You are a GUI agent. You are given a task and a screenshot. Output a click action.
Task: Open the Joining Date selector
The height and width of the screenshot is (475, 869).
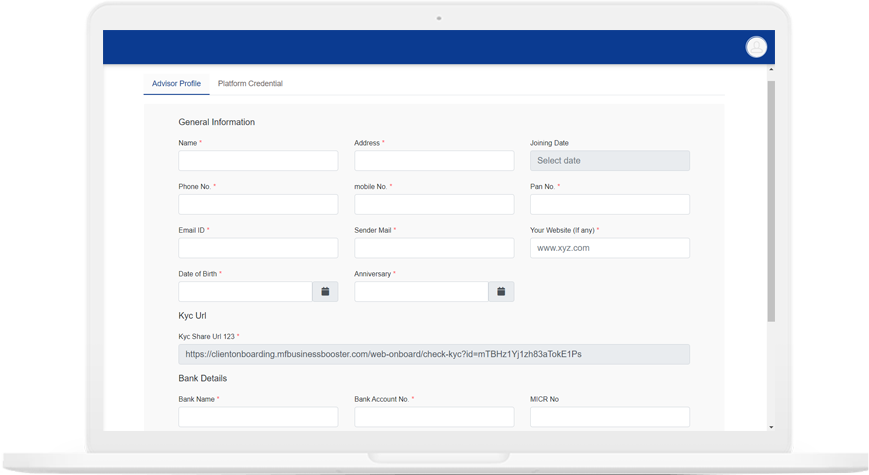[x=609, y=161]
